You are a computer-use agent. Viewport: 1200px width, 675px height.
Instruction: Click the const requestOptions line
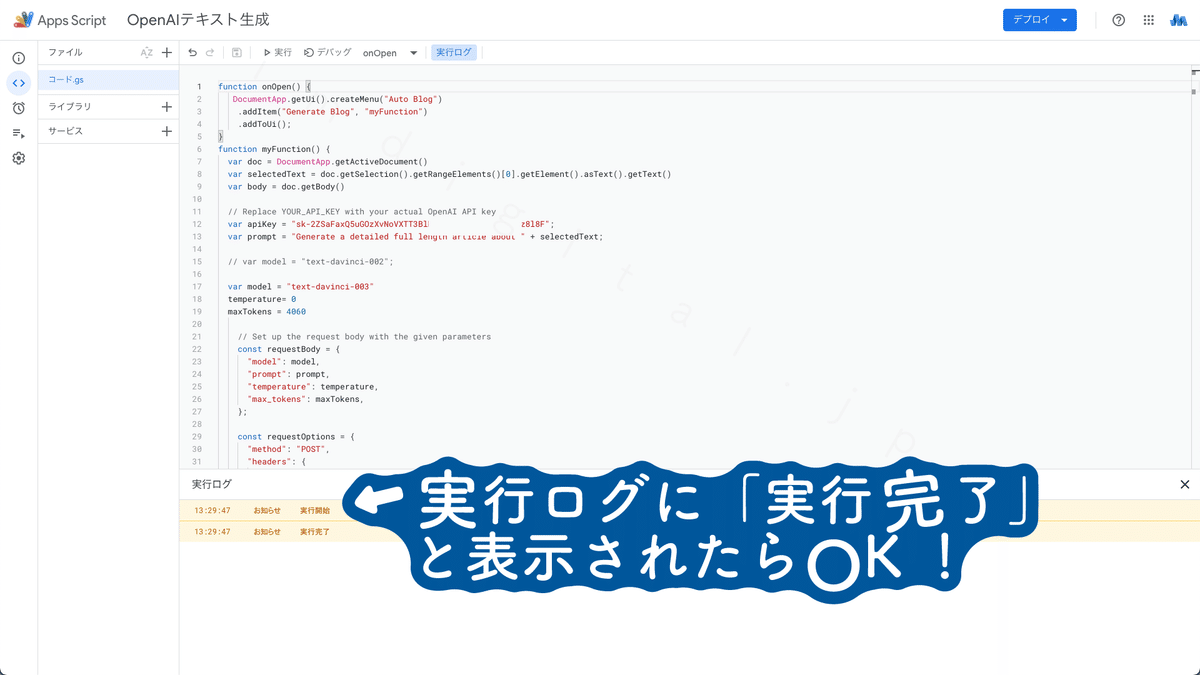[296, 437]
